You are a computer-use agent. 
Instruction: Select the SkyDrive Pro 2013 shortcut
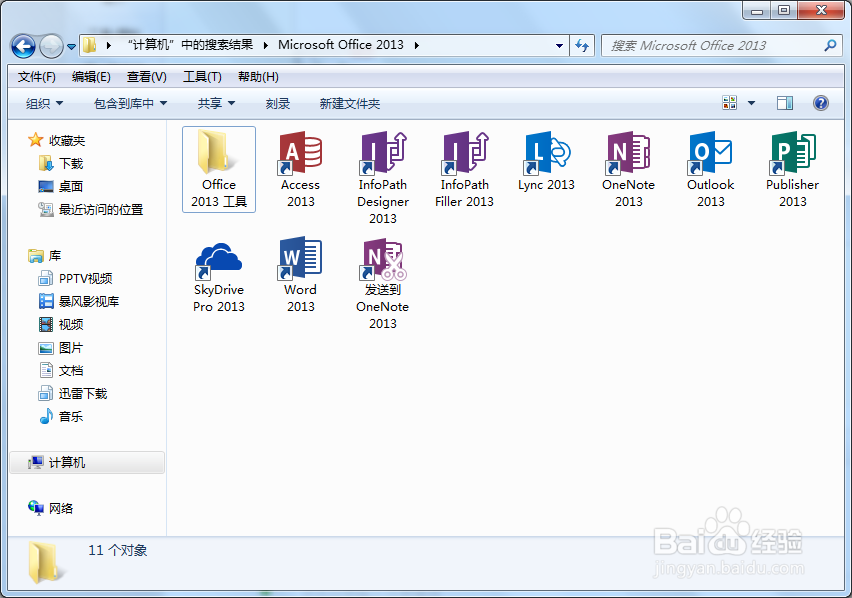[x=219, y=275]
